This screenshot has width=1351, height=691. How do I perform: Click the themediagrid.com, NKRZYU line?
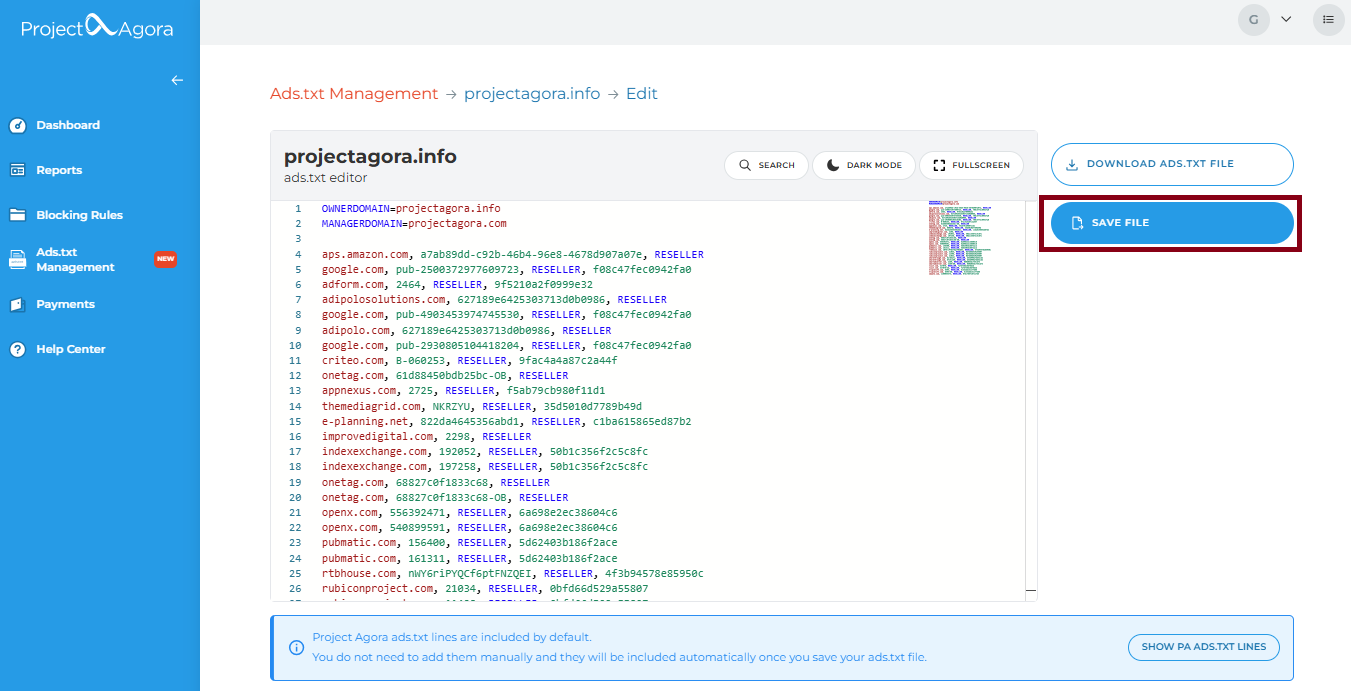pos(482,406)
